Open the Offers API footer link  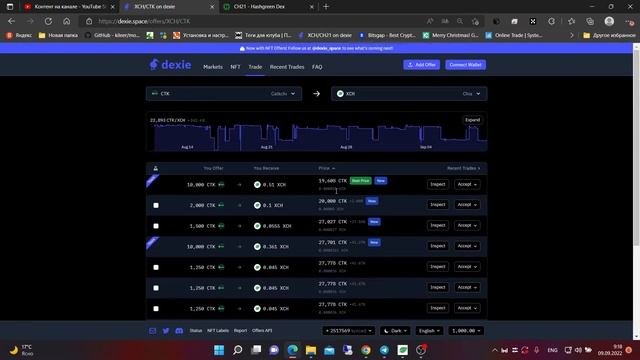pyautogui.click(x=262, y=331)
